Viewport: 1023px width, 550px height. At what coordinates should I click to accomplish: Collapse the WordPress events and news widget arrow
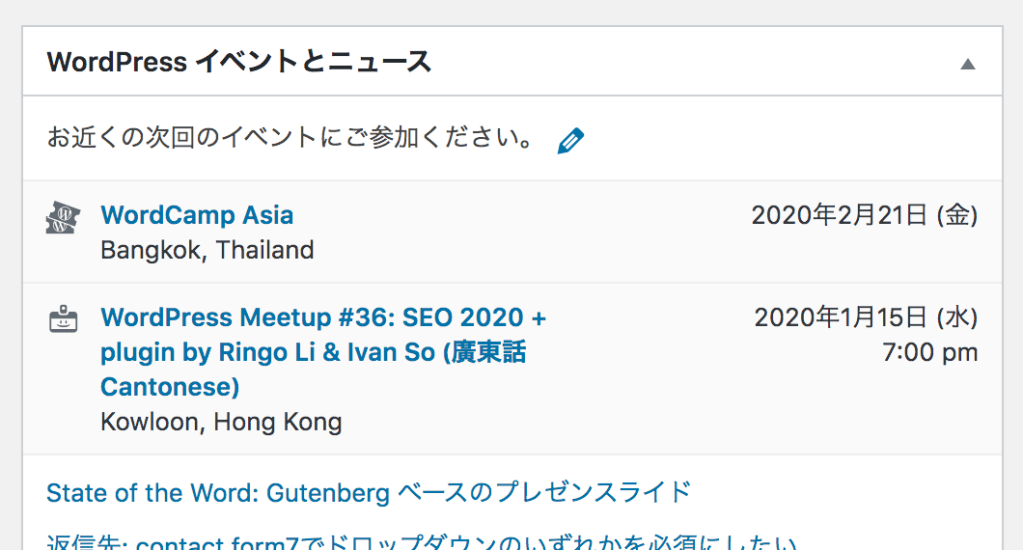point(967,64)
